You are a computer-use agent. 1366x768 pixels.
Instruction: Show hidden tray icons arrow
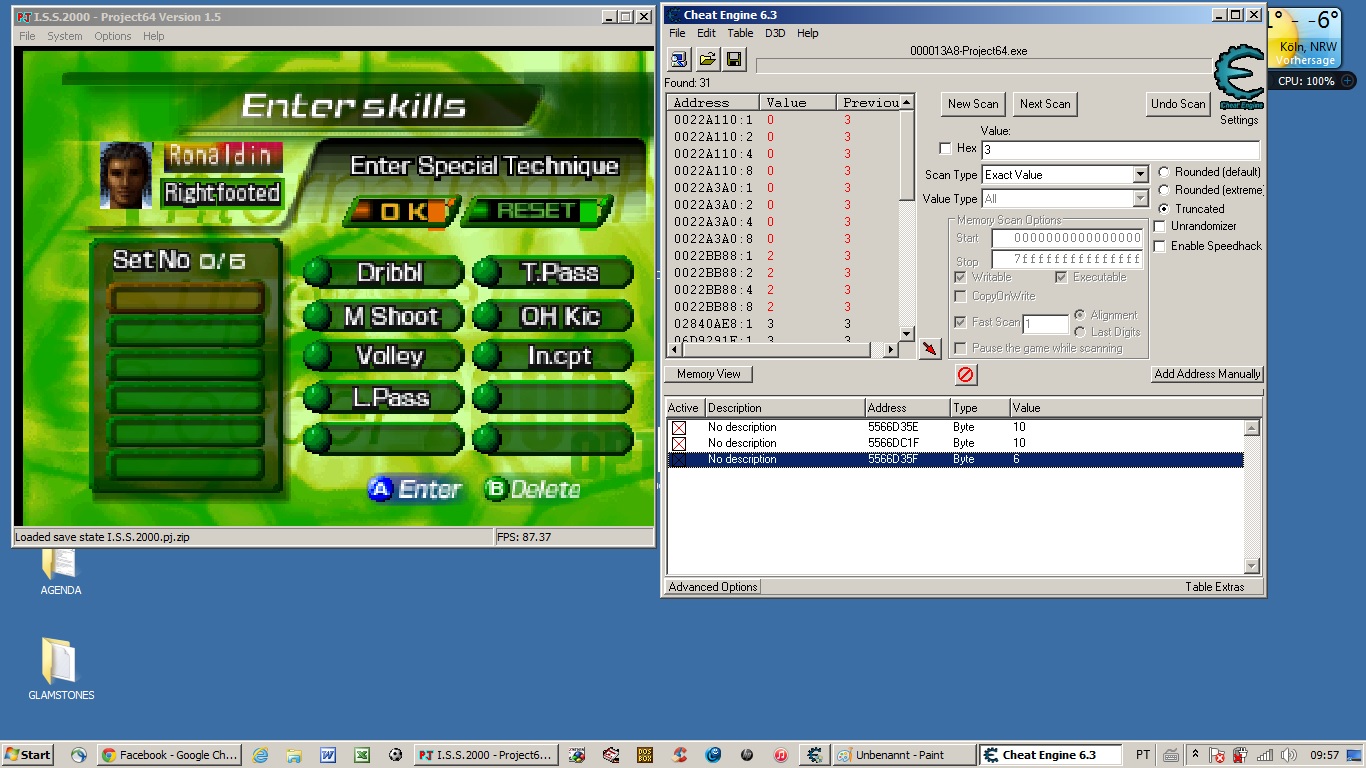[x=1194, y=755]
